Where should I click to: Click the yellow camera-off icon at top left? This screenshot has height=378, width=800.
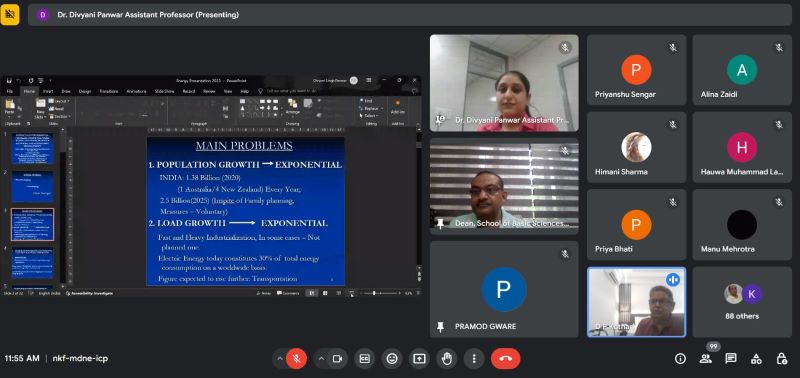[x=10, y=15]
